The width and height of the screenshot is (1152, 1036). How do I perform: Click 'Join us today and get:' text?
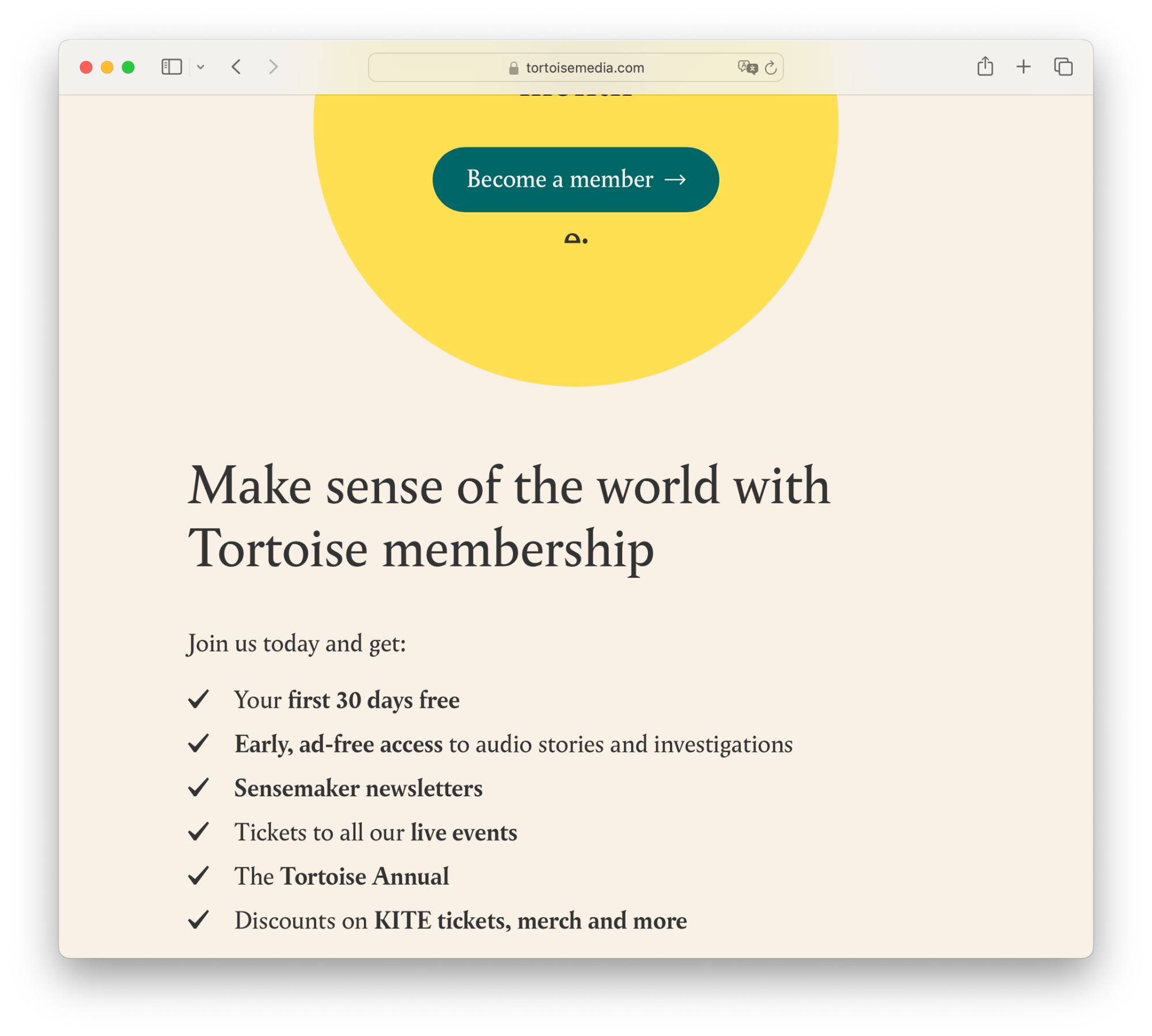point(297,644)
